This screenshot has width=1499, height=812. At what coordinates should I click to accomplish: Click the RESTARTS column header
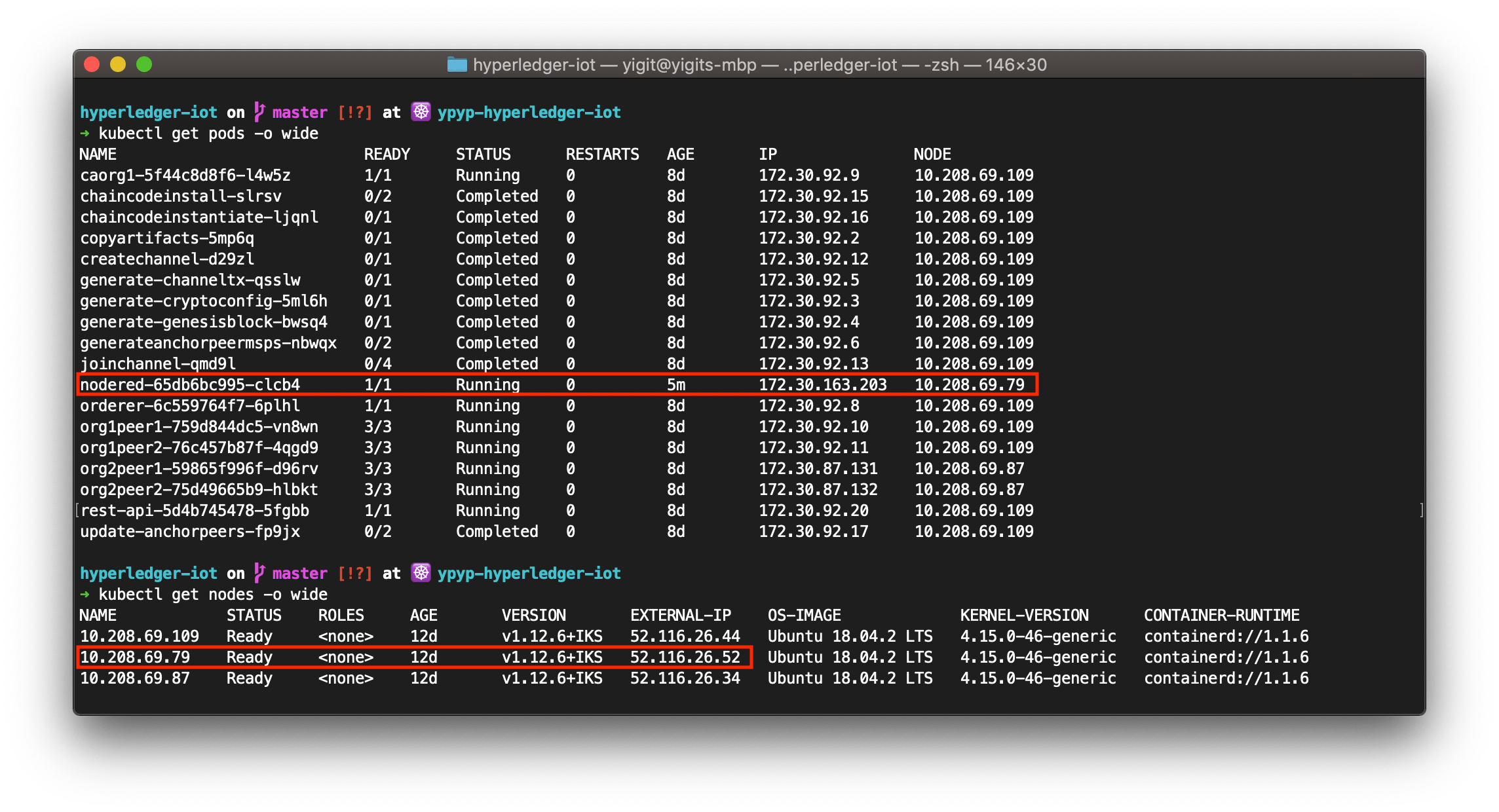[x=602, y=155]
